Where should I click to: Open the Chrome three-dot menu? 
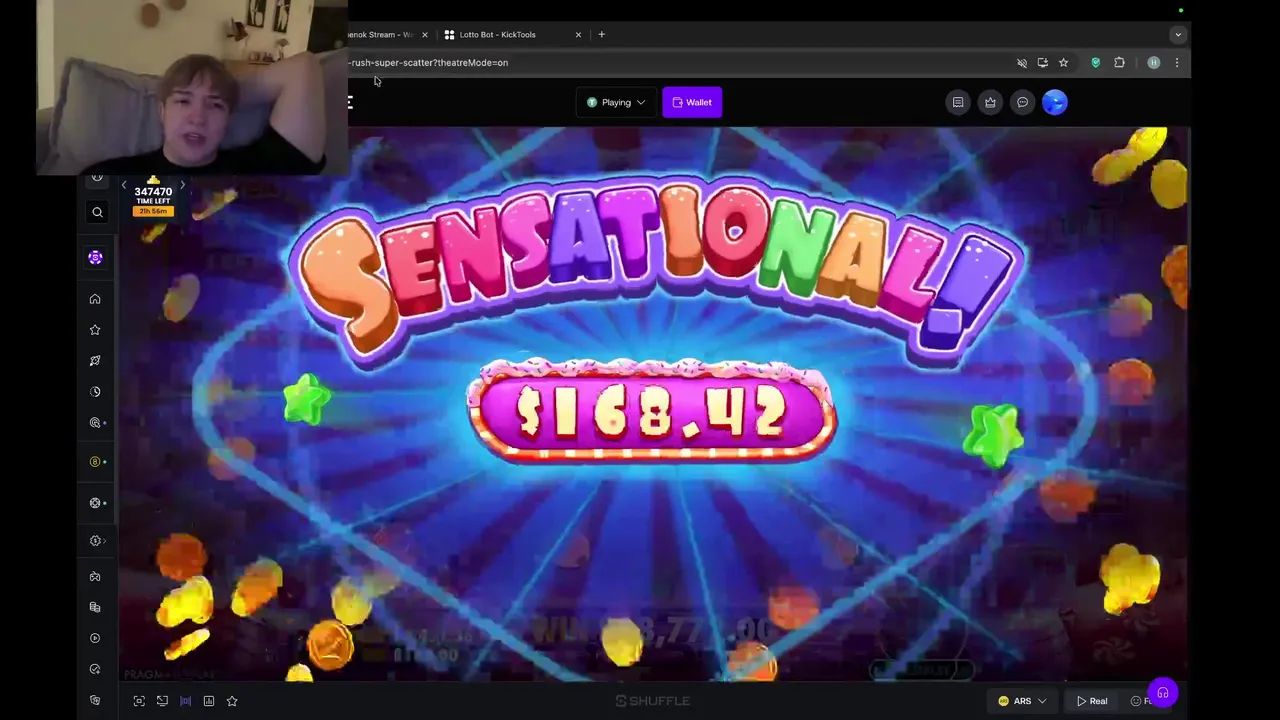pos(1176,62)
